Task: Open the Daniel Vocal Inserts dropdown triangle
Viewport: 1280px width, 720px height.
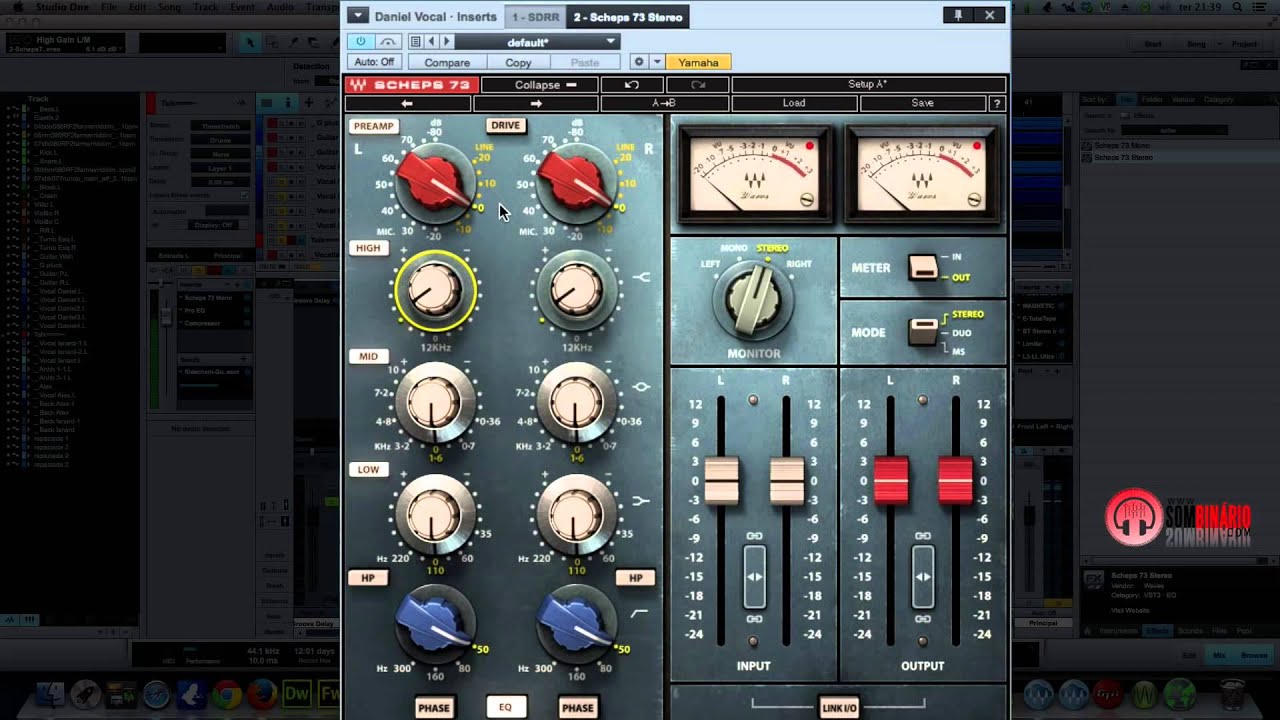Action: tap(357, 16)
